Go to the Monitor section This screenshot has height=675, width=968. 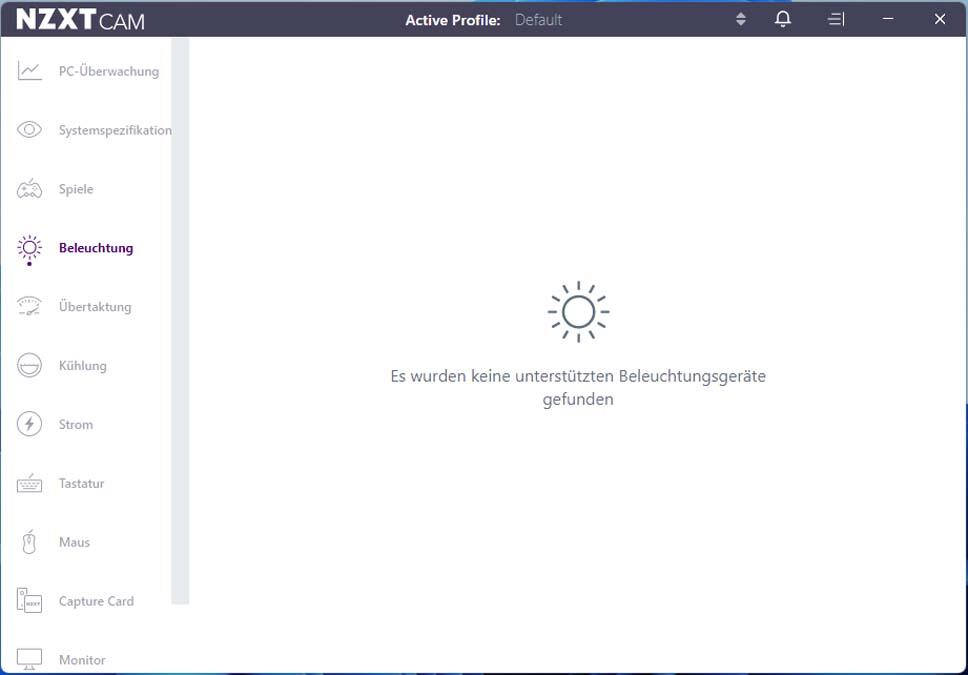coord(82,660)
